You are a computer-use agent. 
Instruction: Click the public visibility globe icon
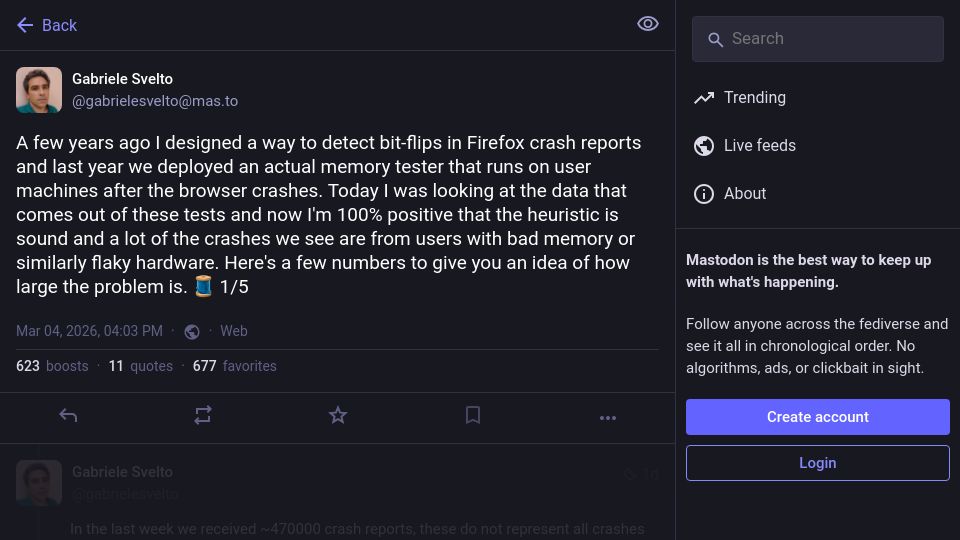click(x=192, y=332)
